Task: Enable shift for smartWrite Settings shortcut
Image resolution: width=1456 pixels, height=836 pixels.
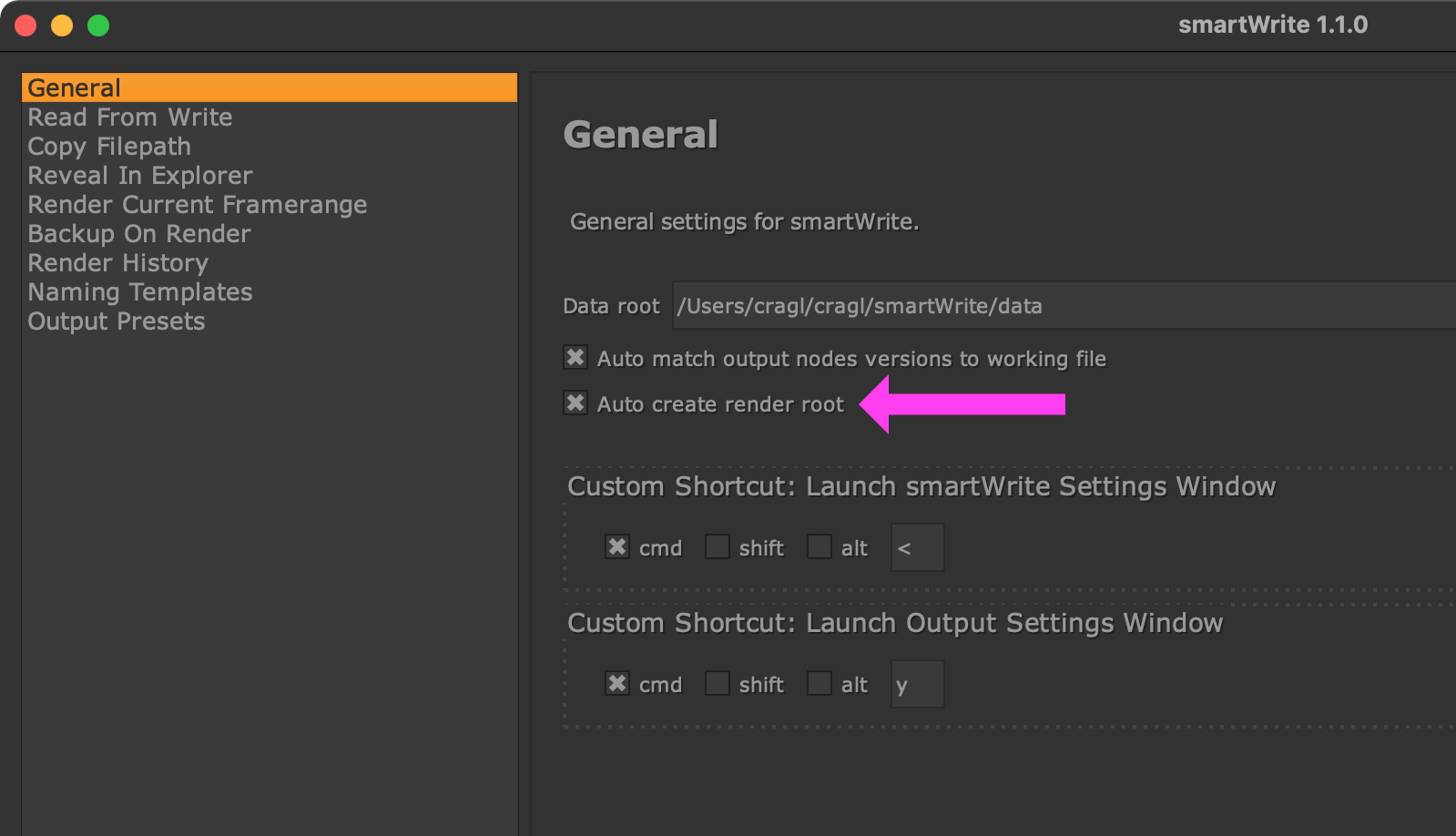Action: [718, 546]
